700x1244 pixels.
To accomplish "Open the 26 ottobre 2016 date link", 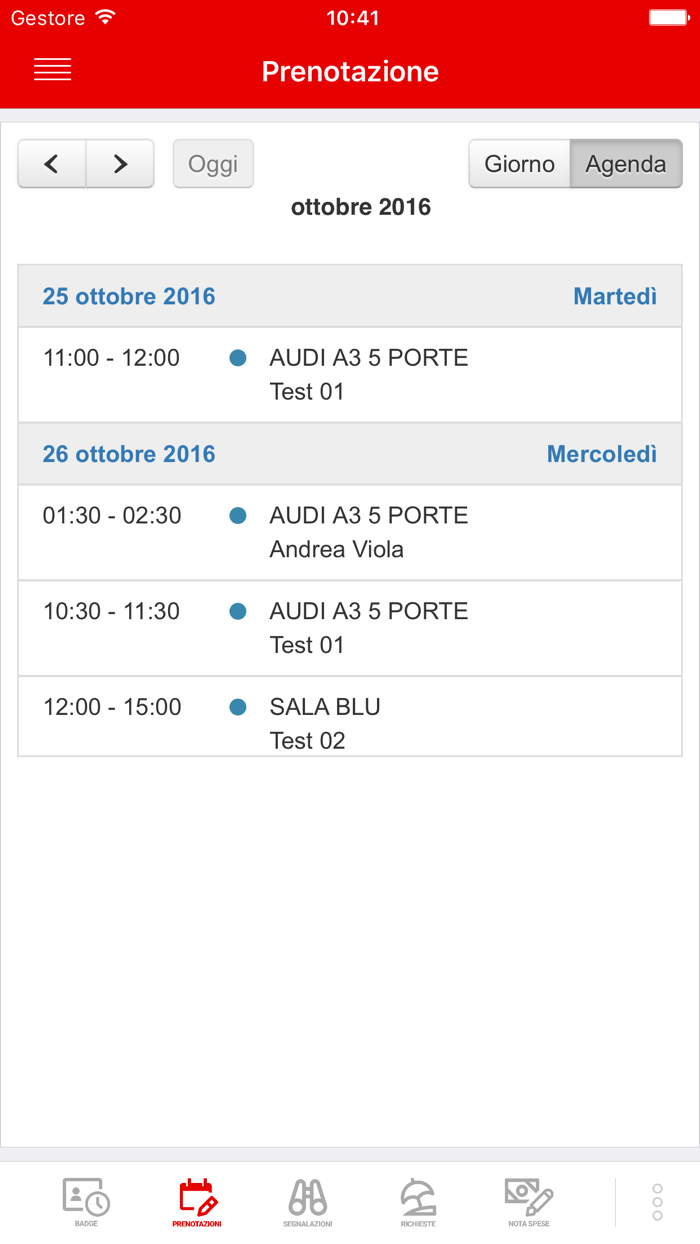I will coord(129,455).
